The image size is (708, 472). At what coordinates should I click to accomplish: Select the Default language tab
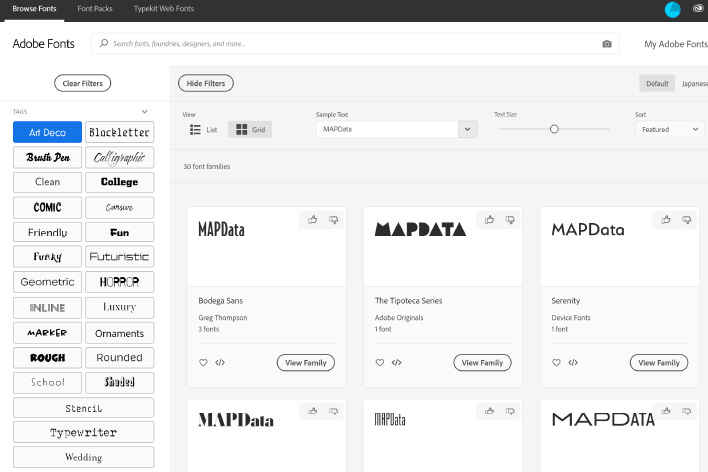coord(657,84)
